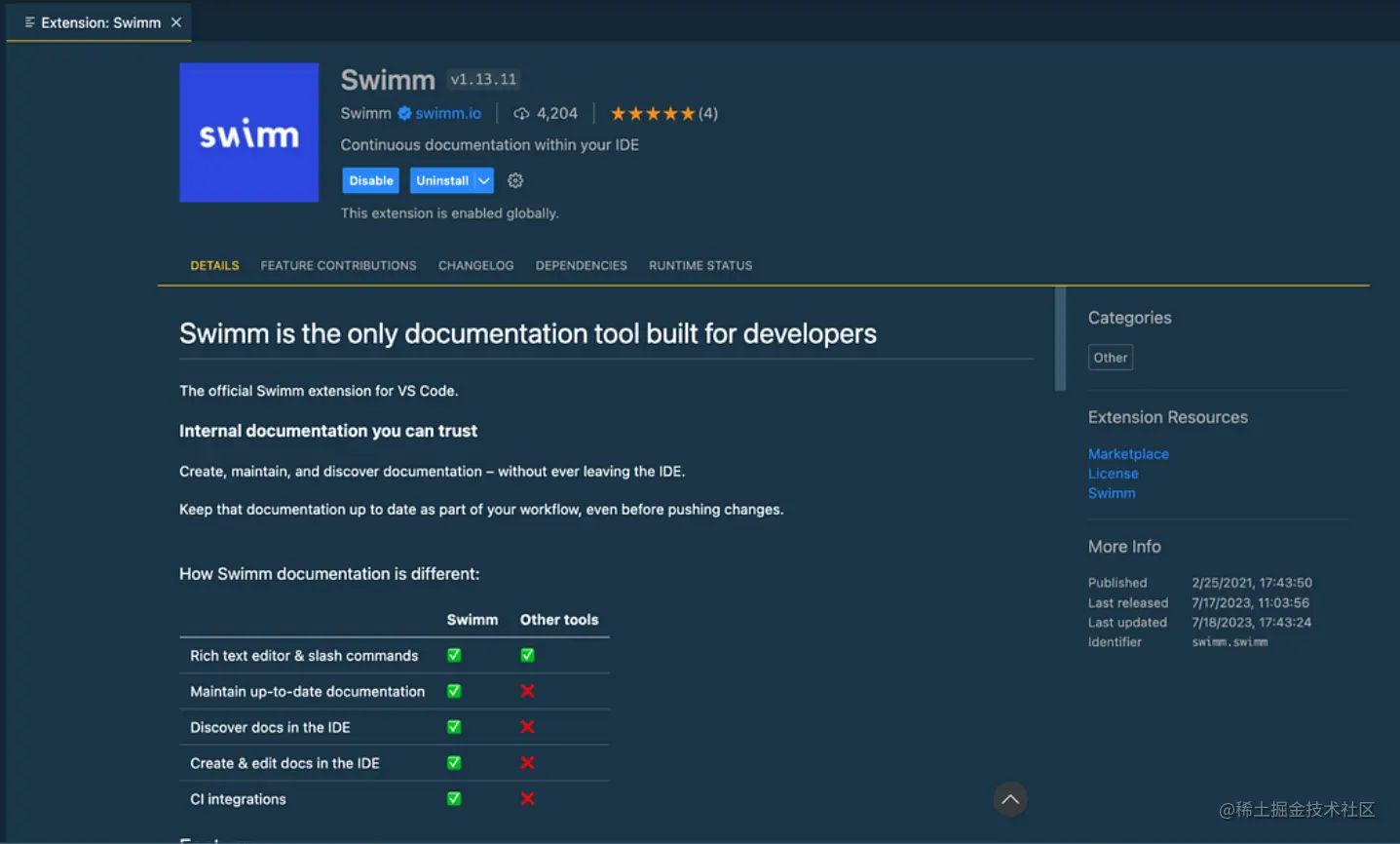The height and width of the screenshot is (844, 1400).
Task: Open the DEPENDENCIES tab
Action: tap(581, 265)
